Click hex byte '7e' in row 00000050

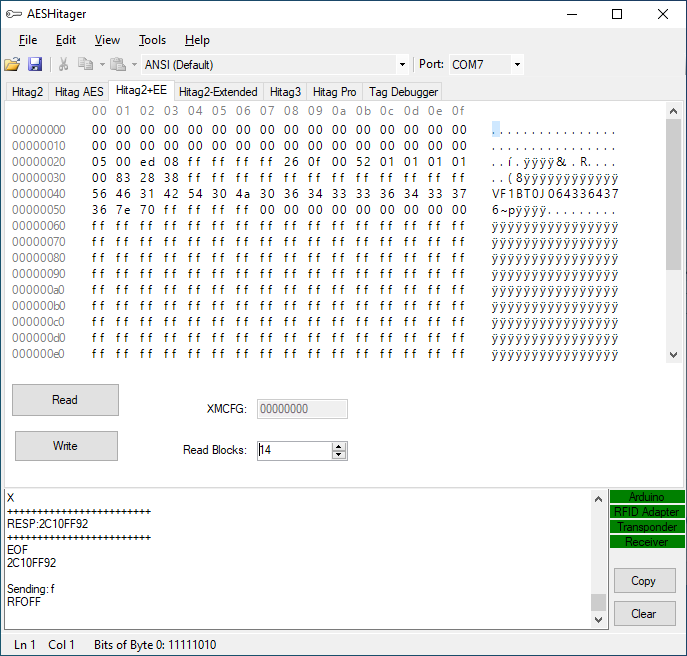pyautogui.click(x=123, y=210)
